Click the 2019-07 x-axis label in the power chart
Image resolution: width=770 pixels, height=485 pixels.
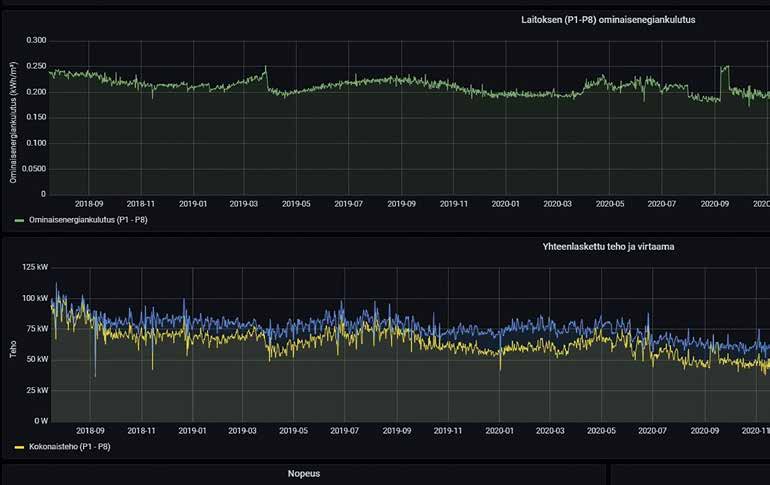pyautogui.click(x=344, y=431)
